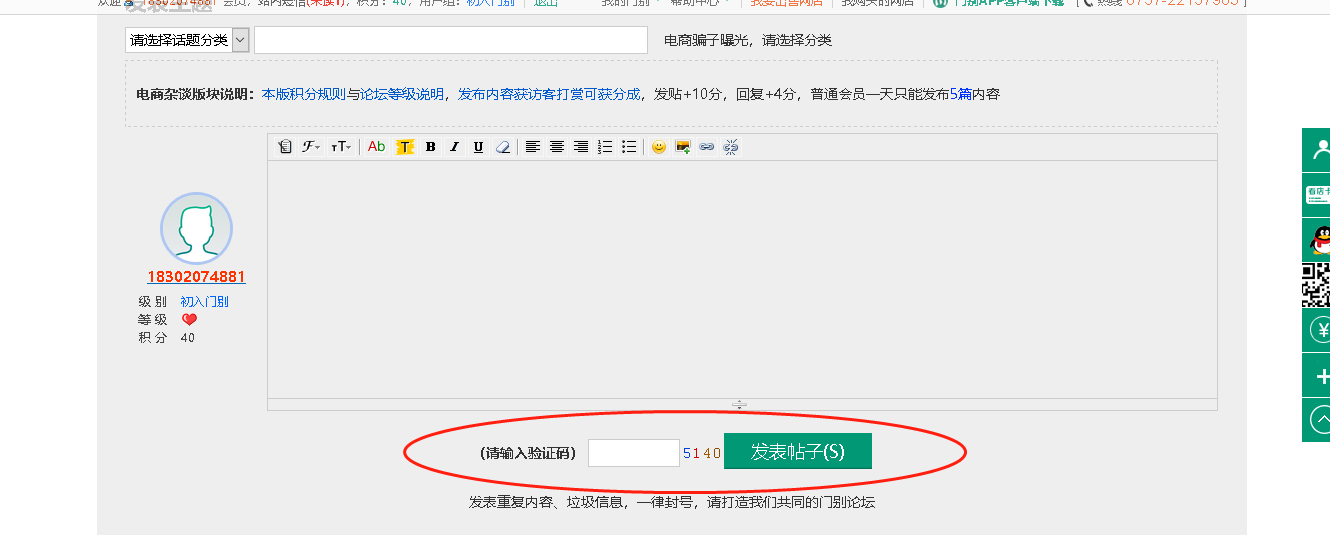Toggle bold formatting
Image resolution: width=1330 pixels, height=556 pixels.
point(430,147)
